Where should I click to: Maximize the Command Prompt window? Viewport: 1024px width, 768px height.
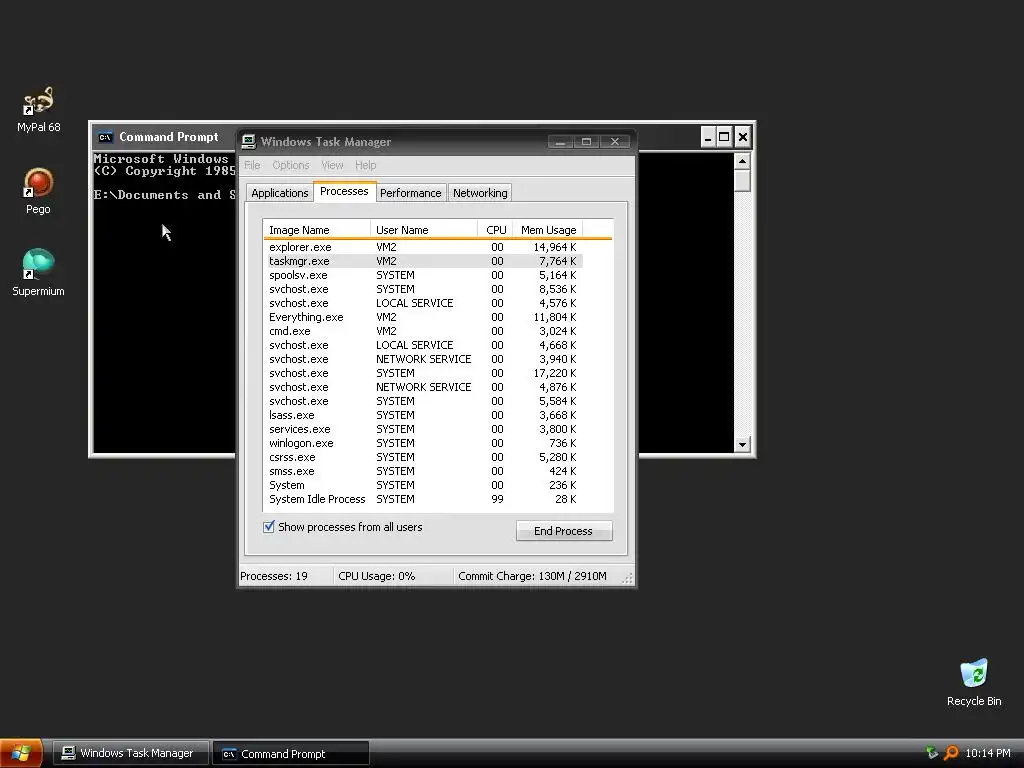pos(724,137)
